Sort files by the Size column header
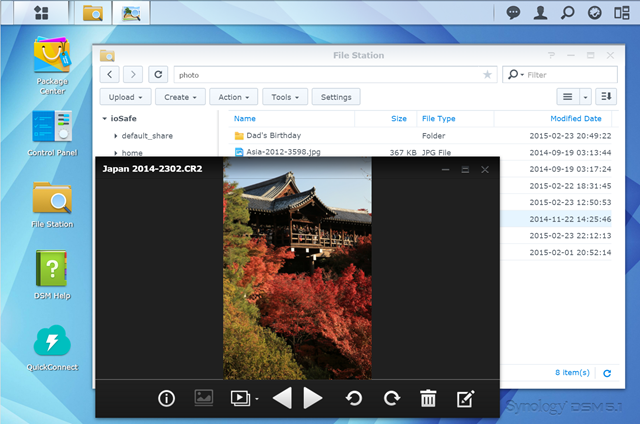Image resolution: width=640 pixels, height=424 pixels. click(x=398, y=118)
